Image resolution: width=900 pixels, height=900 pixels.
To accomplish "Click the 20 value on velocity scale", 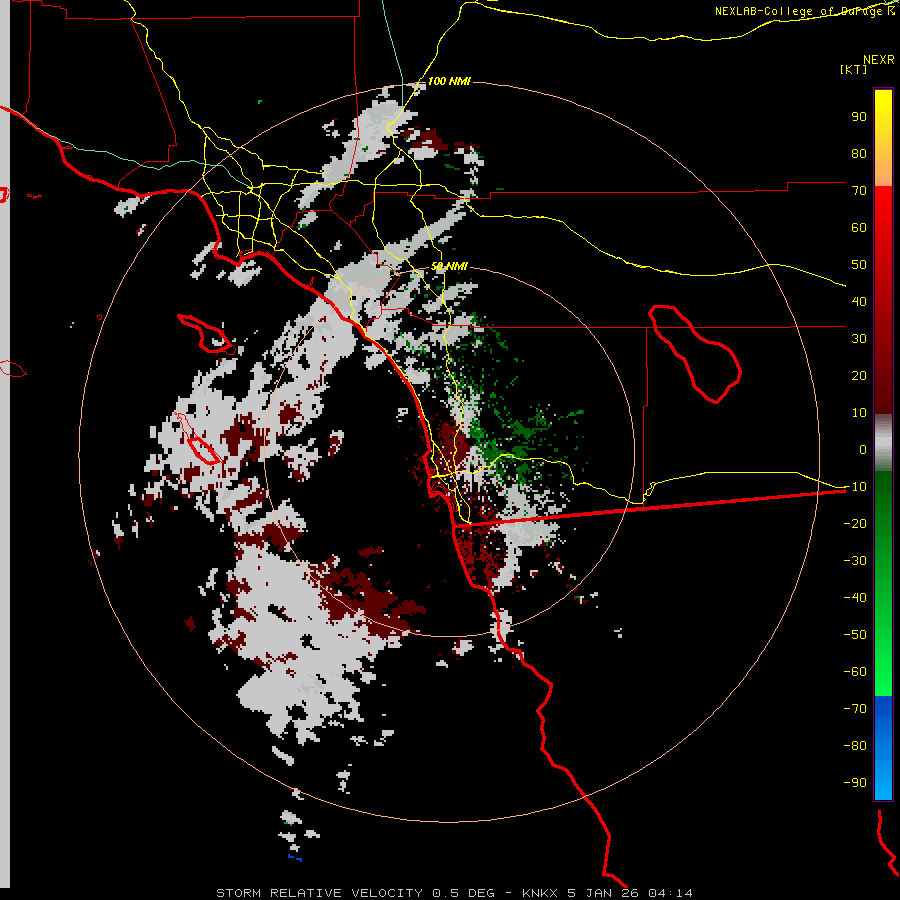I will pyautogui.click(x=859, y=375).
